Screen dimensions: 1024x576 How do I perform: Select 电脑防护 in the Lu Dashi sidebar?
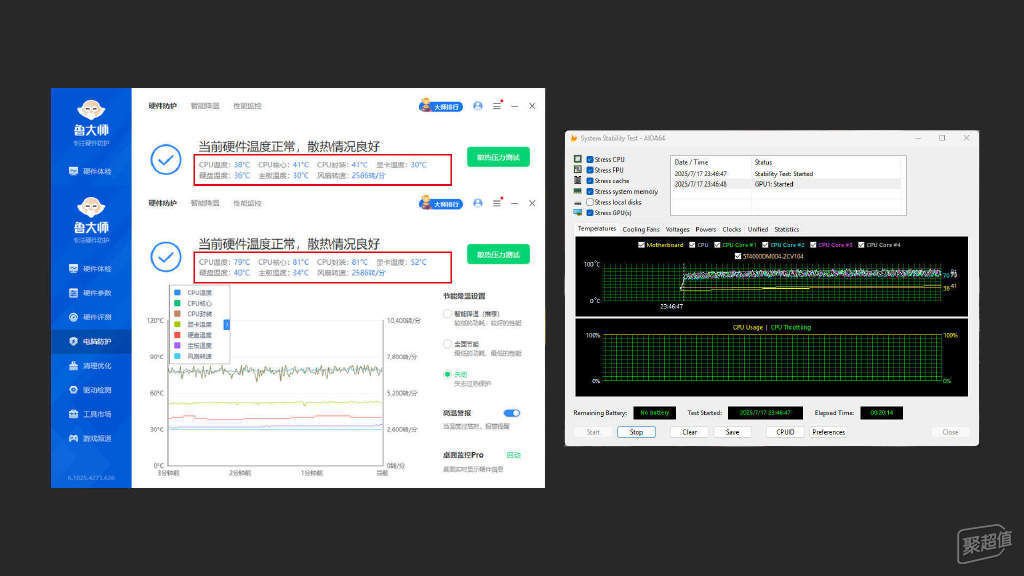pos(91,342)
